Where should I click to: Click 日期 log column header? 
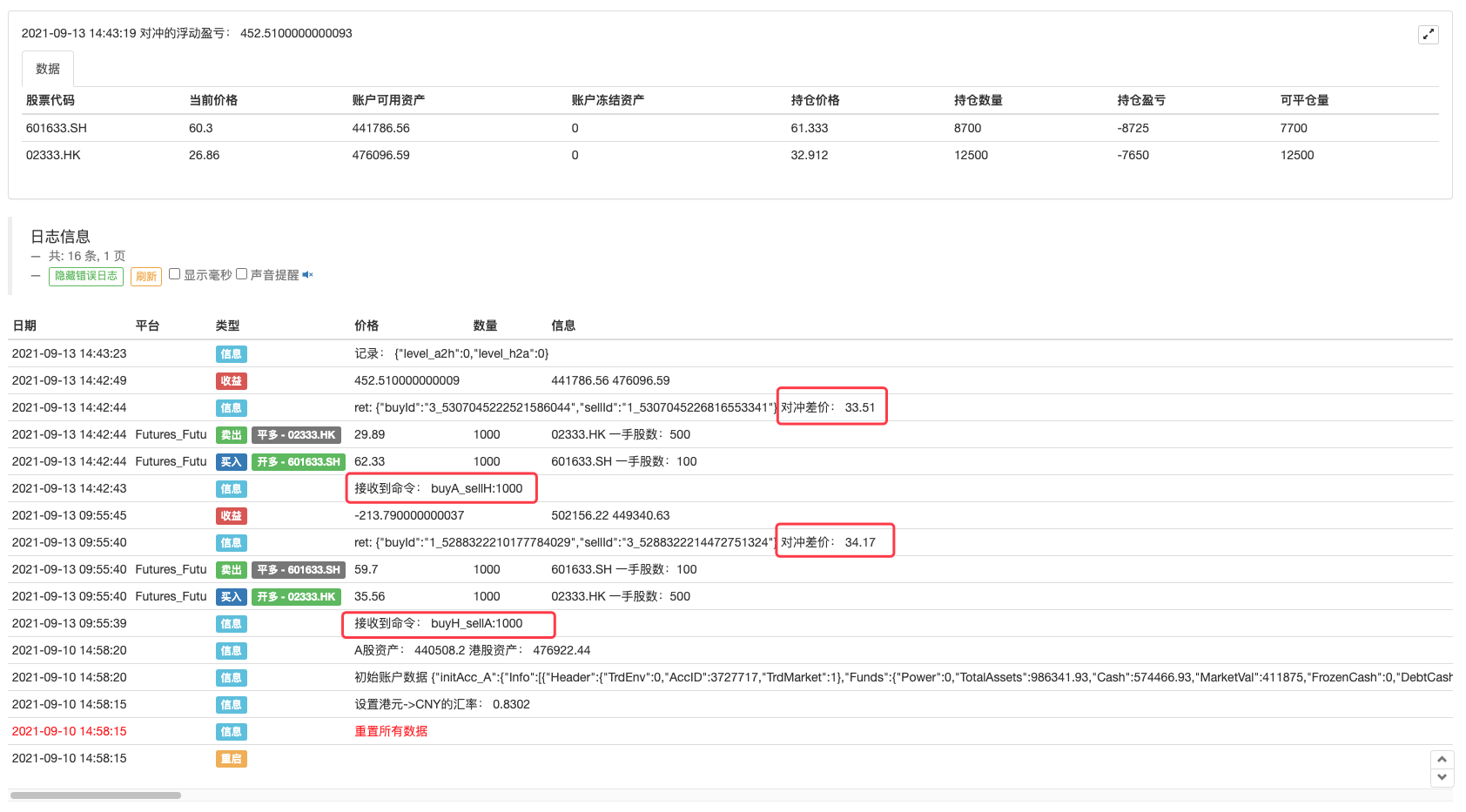click(x=24, y=325)
